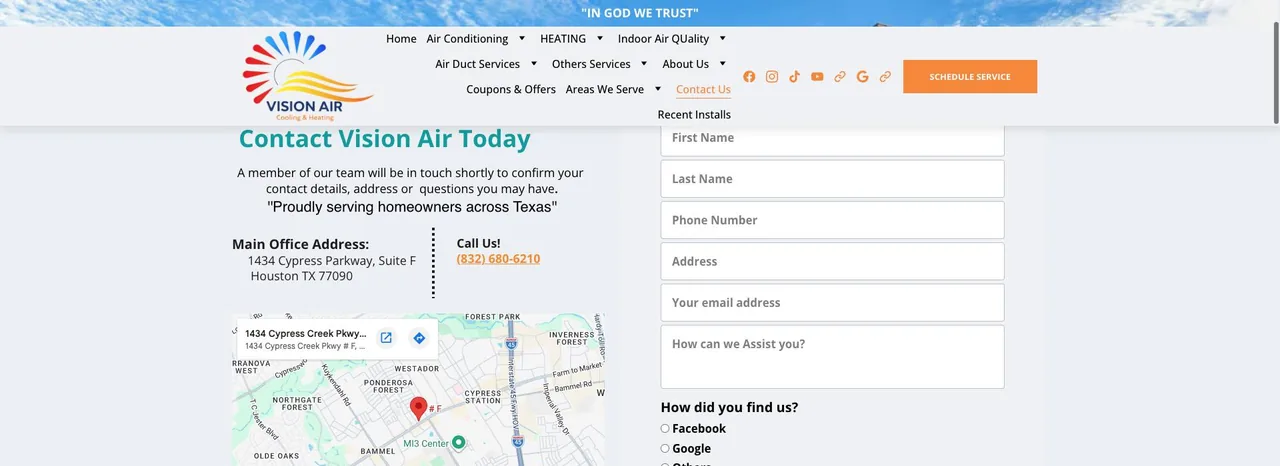
Task: Click the Vision Air logo
Action: [308, 76]
